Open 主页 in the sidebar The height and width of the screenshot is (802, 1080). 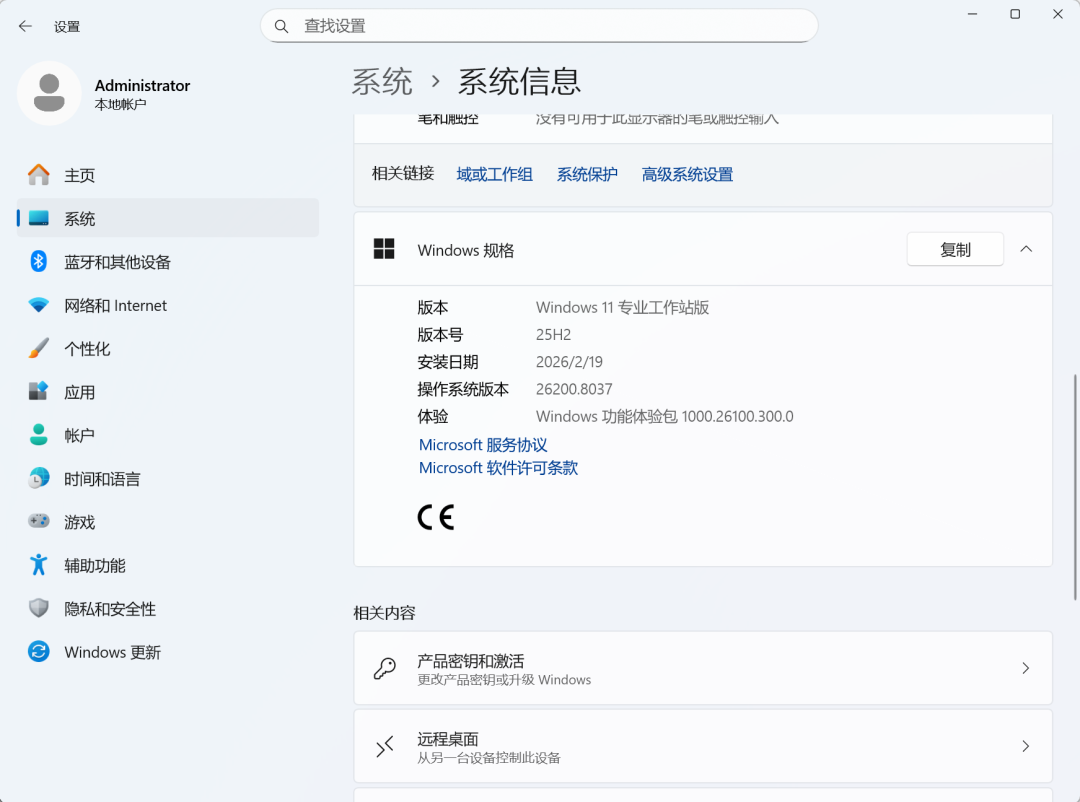pos(167,175)
